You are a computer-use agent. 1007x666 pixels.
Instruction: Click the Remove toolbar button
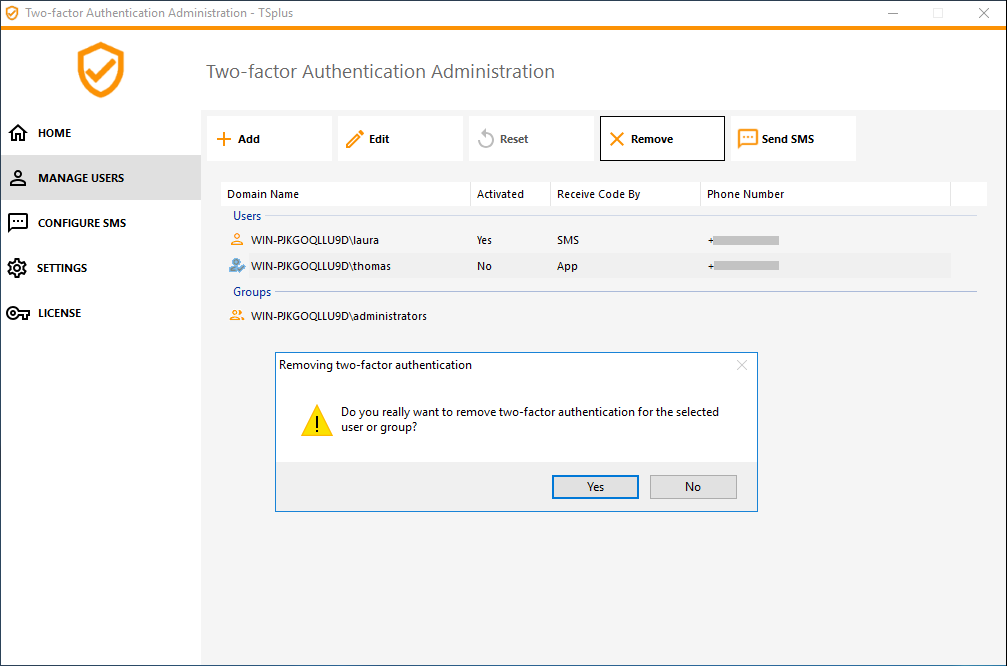(662, 139)
